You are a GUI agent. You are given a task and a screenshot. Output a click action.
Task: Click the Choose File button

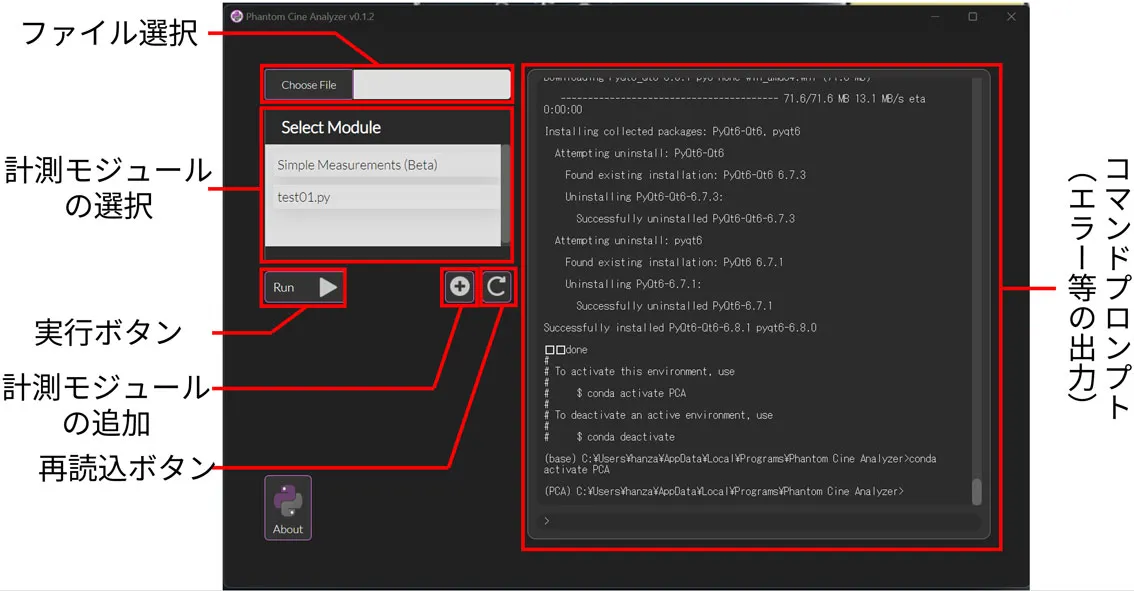pos(309,85)
